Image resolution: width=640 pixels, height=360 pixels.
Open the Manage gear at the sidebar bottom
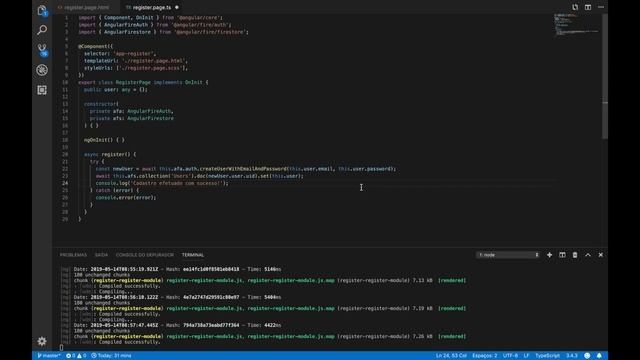pos(42,341)
